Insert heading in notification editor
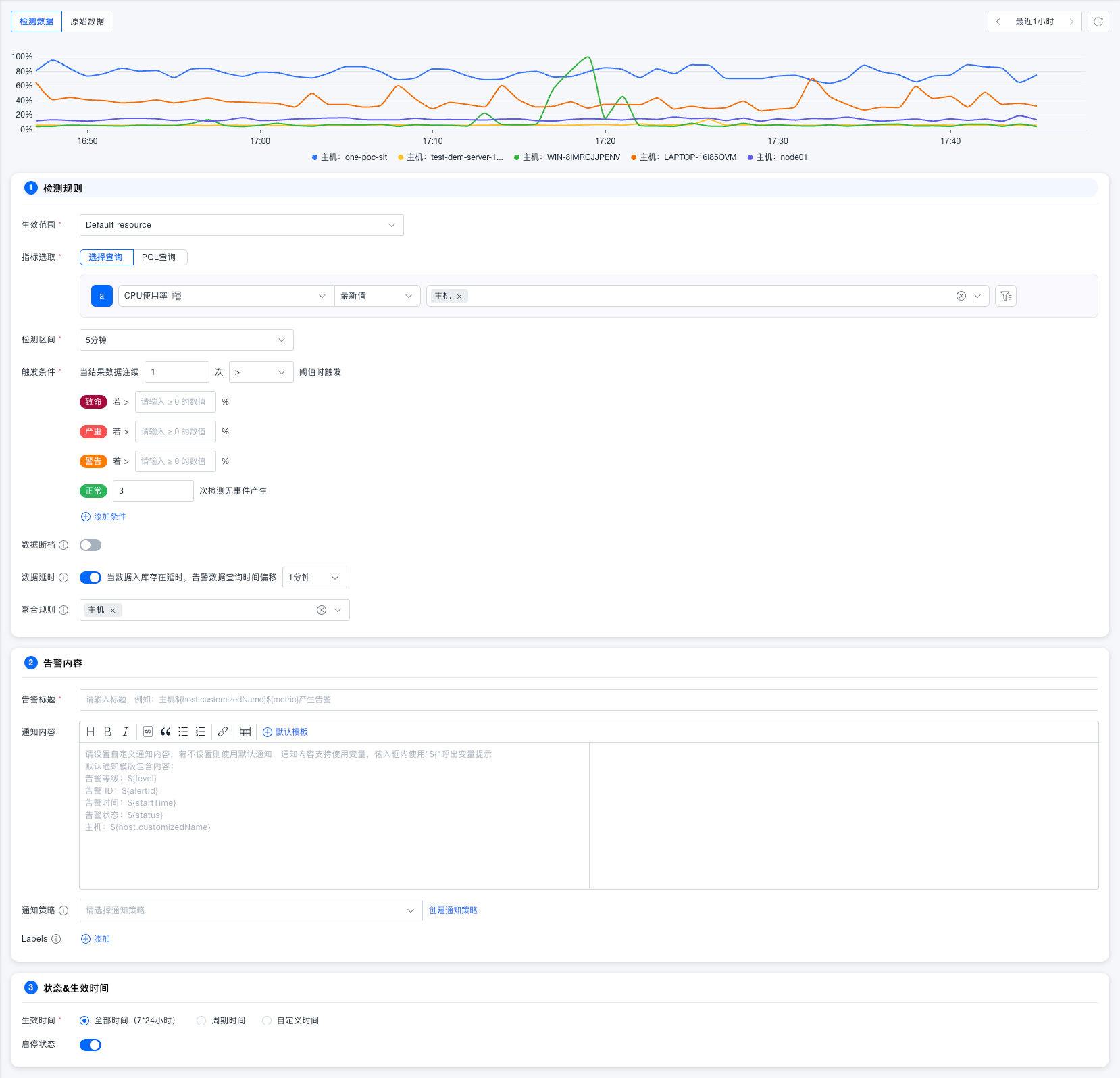 tap(91, 731)
